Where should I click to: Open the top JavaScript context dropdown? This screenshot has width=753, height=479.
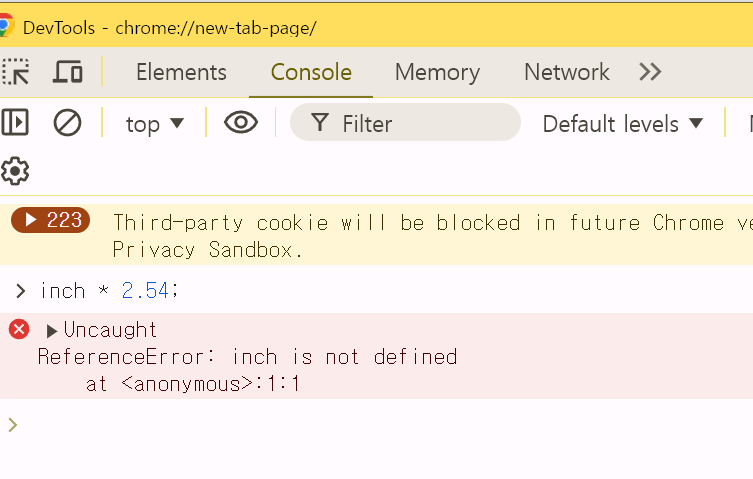155,124
